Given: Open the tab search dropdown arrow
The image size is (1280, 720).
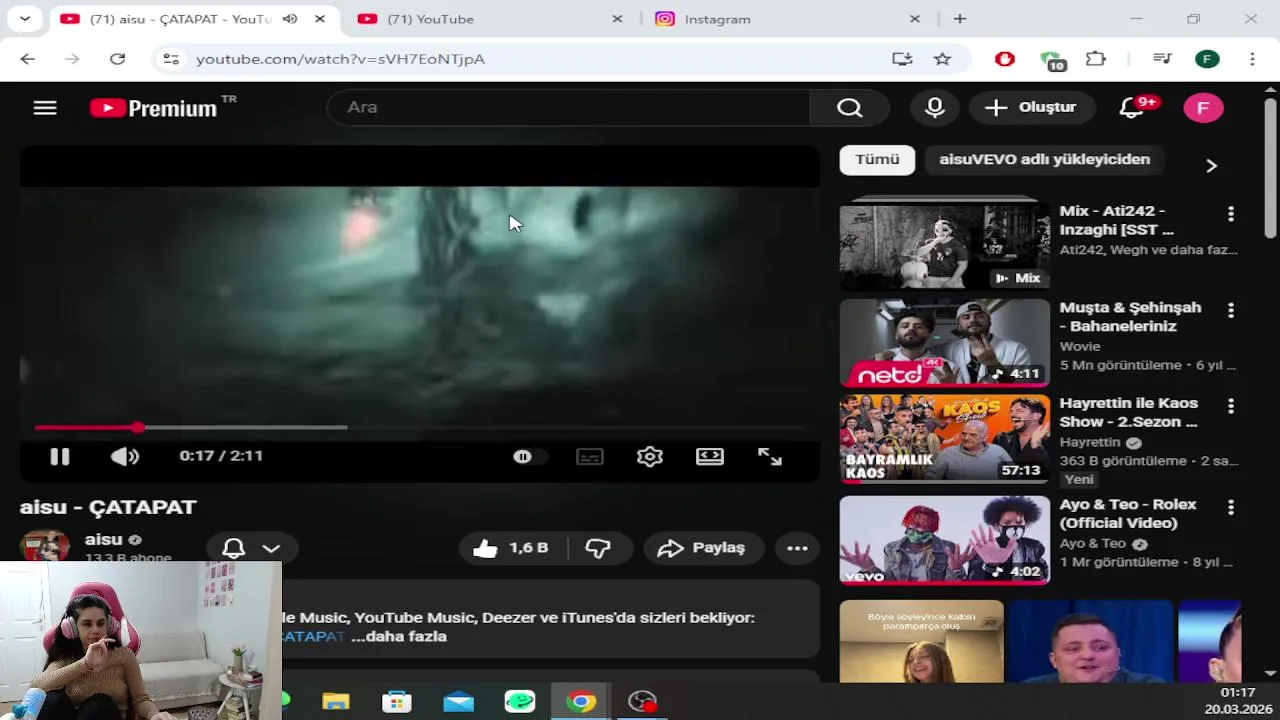Looking at the screenshot, I should click(x=24, y=19).
